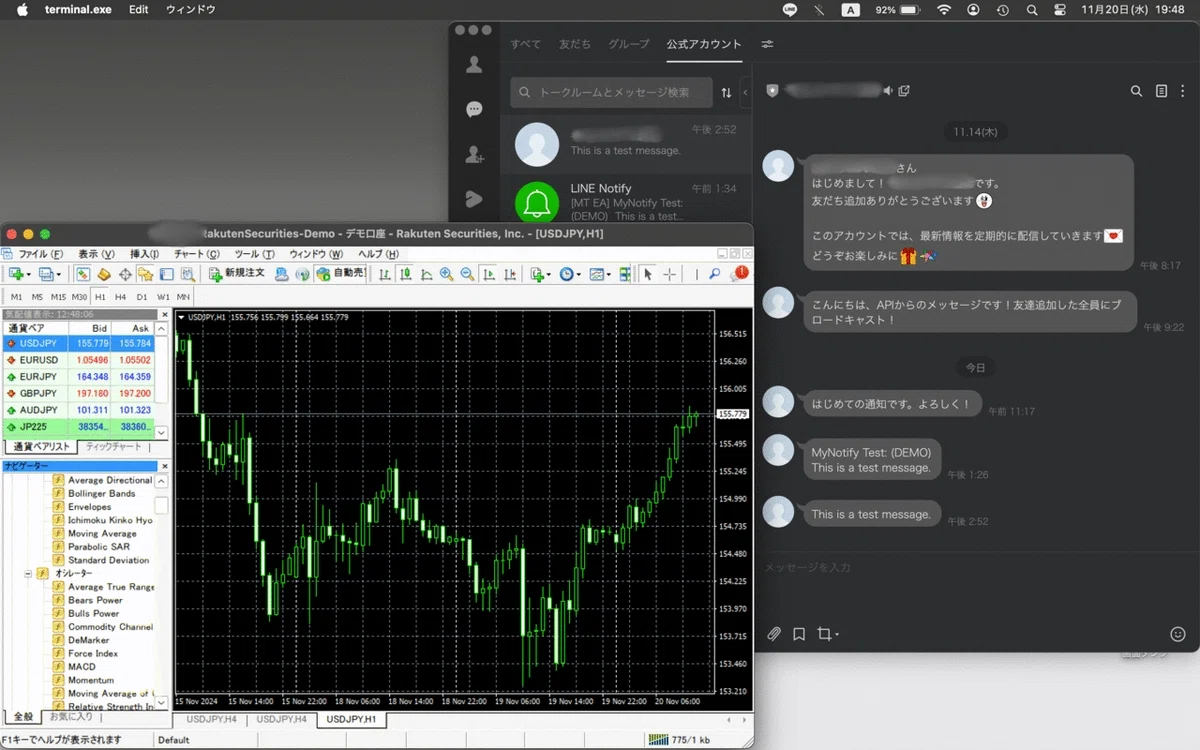1200x750 pixels.
Task: Open chat in separate window icon
Action: [904, 91]
